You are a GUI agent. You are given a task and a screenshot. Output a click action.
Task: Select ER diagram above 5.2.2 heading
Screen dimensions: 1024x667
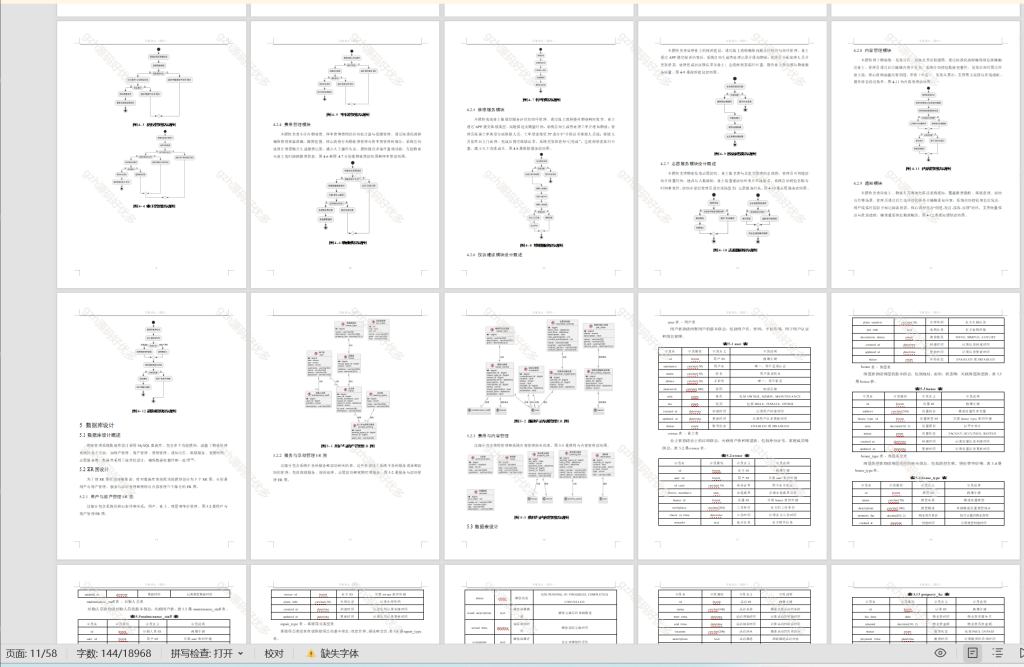[x=349, y=380]
